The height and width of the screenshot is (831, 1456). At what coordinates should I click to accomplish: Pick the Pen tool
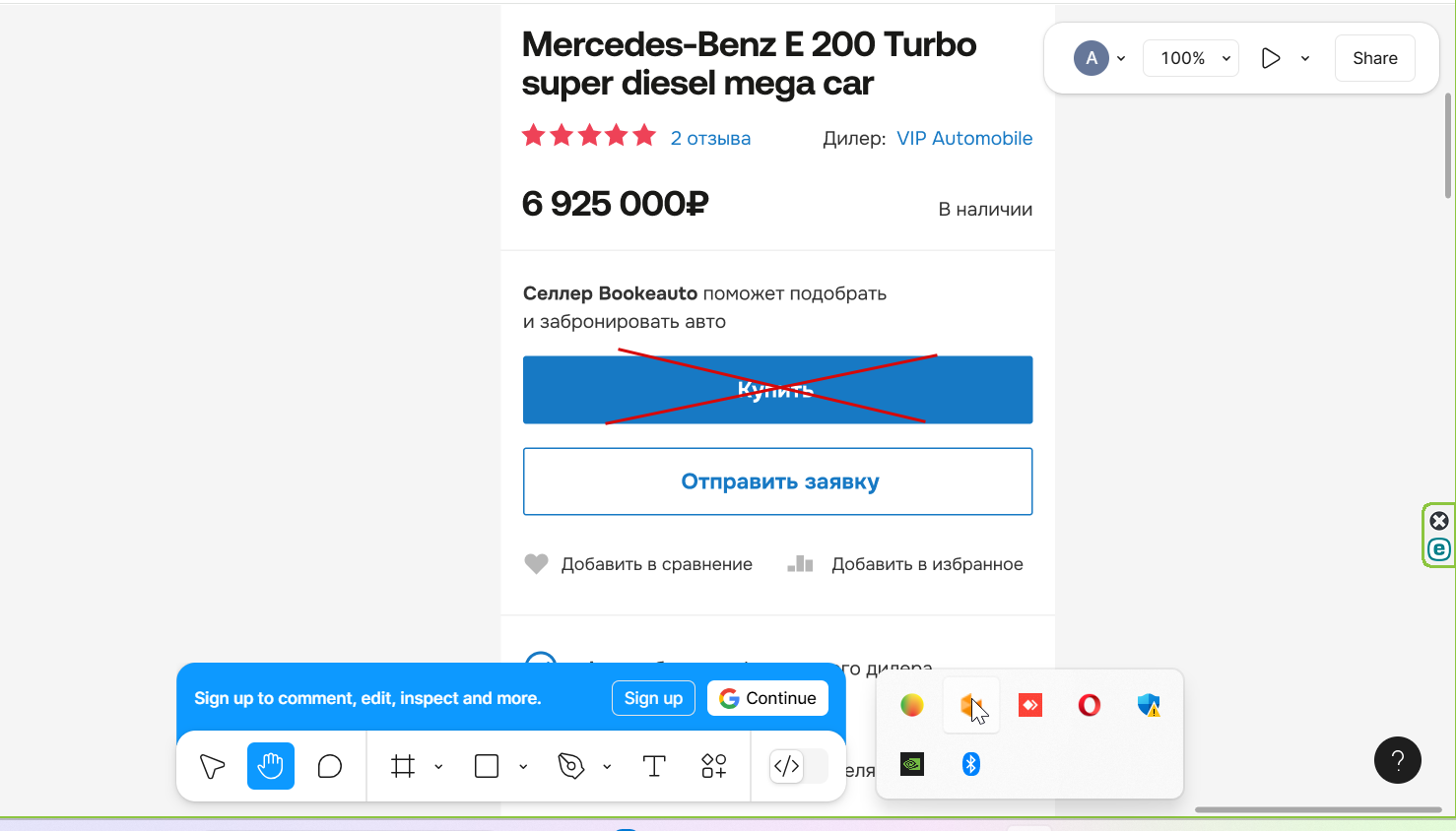tap(571, 766)
